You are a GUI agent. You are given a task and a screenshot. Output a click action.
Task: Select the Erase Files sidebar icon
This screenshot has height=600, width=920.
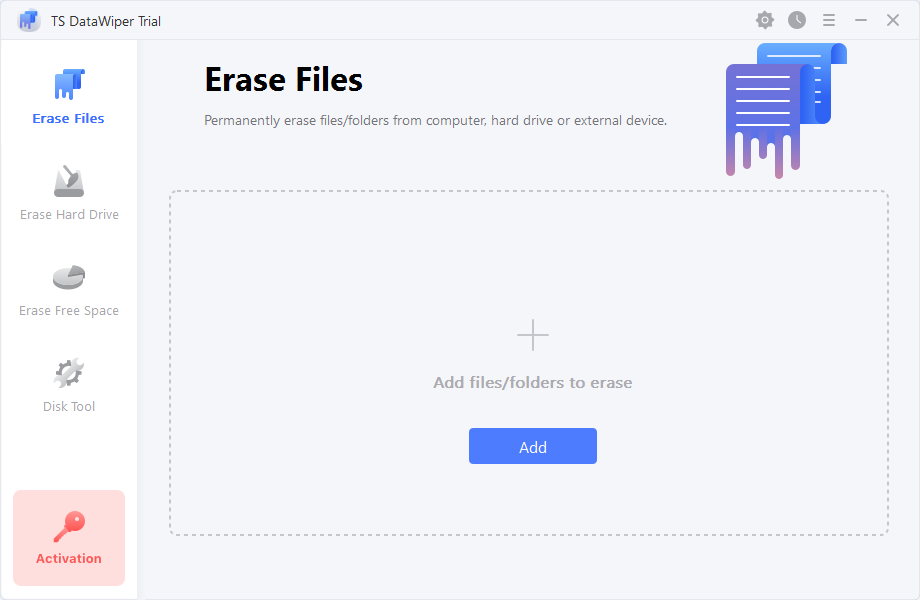click(69, 85)
